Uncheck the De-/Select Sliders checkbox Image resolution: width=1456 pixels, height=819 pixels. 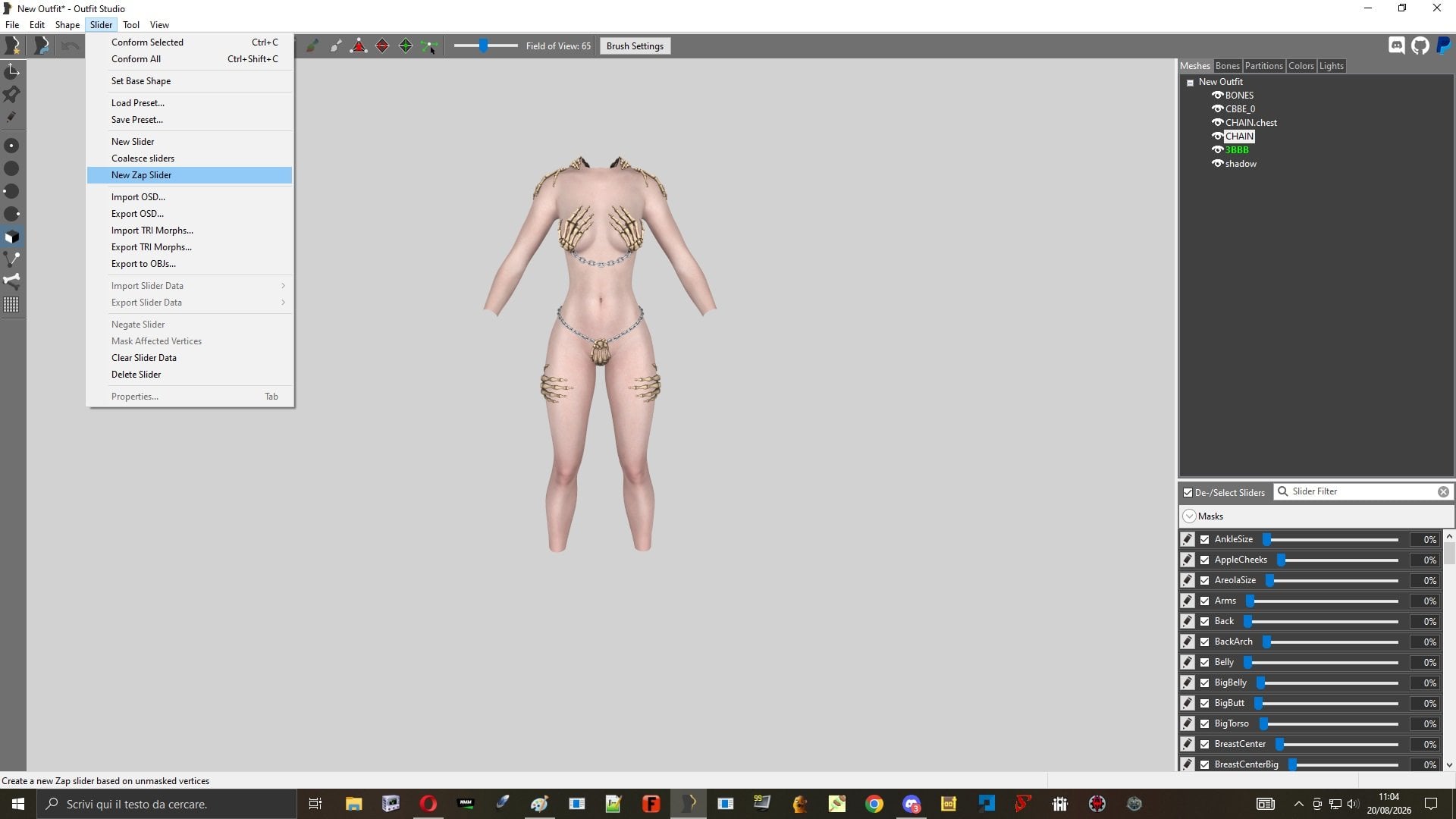click(x=1188, y=493)
